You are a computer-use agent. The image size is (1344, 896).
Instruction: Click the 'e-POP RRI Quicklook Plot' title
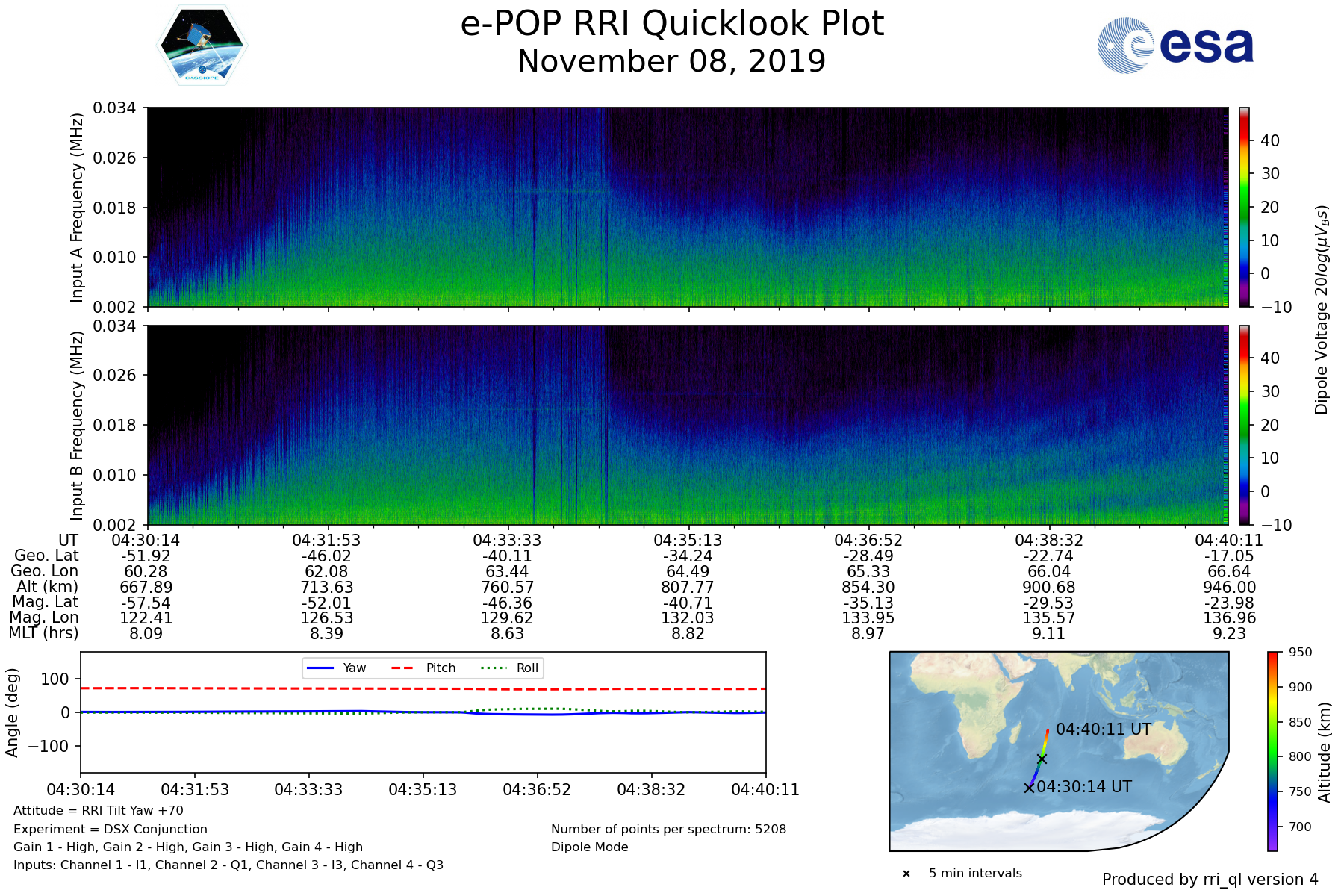pos(672,24)
